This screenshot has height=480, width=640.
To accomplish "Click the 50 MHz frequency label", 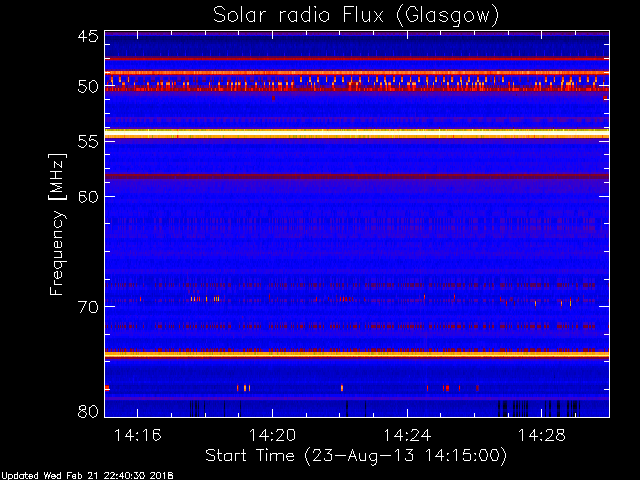I will tap(88, 87).
